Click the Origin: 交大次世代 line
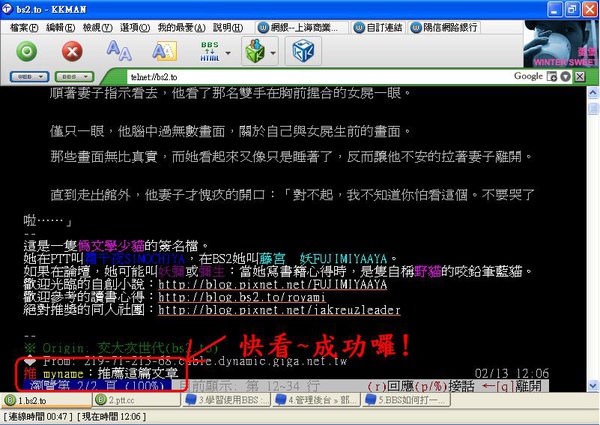Viewport: 600px width, 425px height. (121, 348)
